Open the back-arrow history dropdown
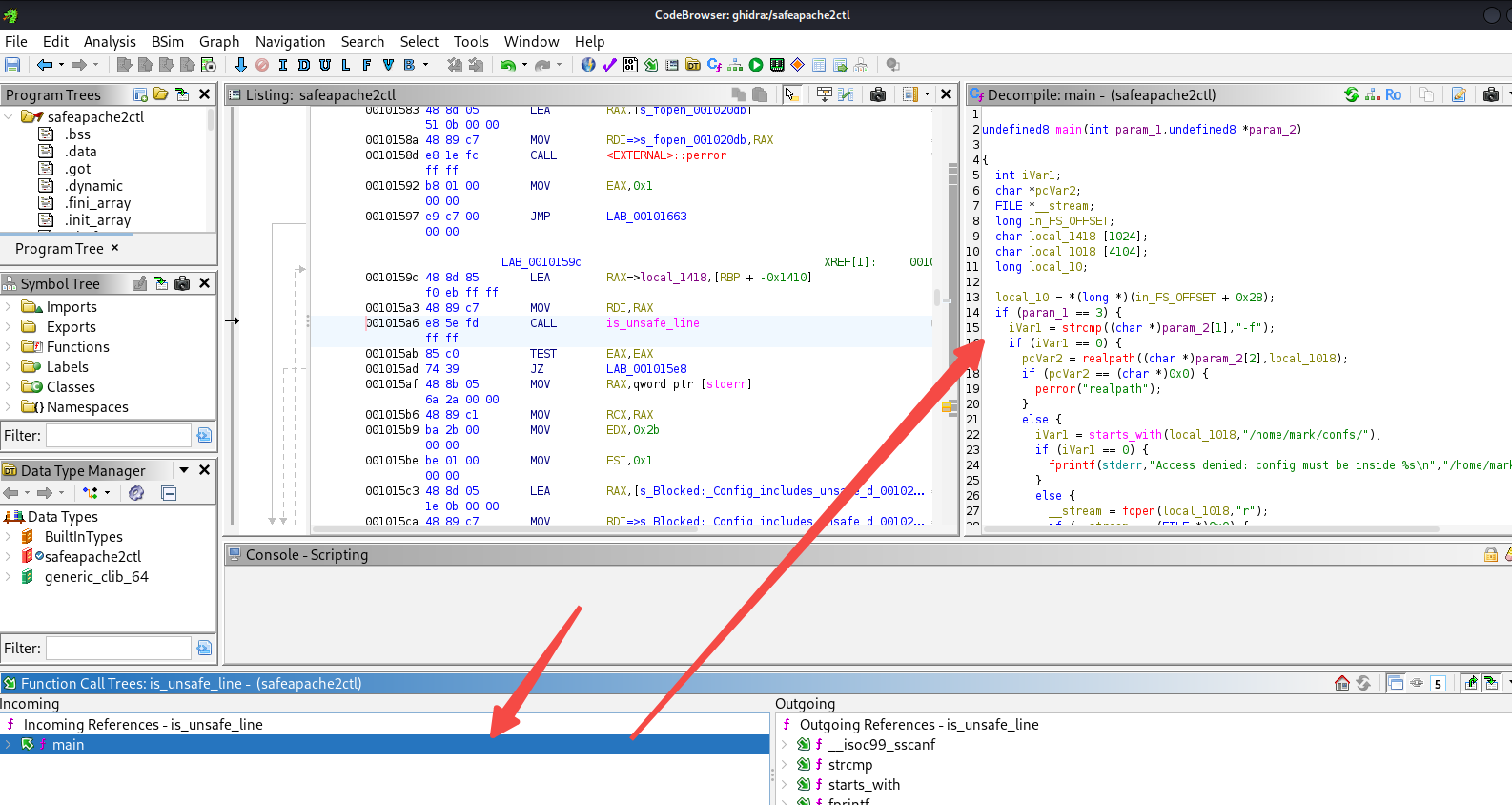 tap(61, 65)
